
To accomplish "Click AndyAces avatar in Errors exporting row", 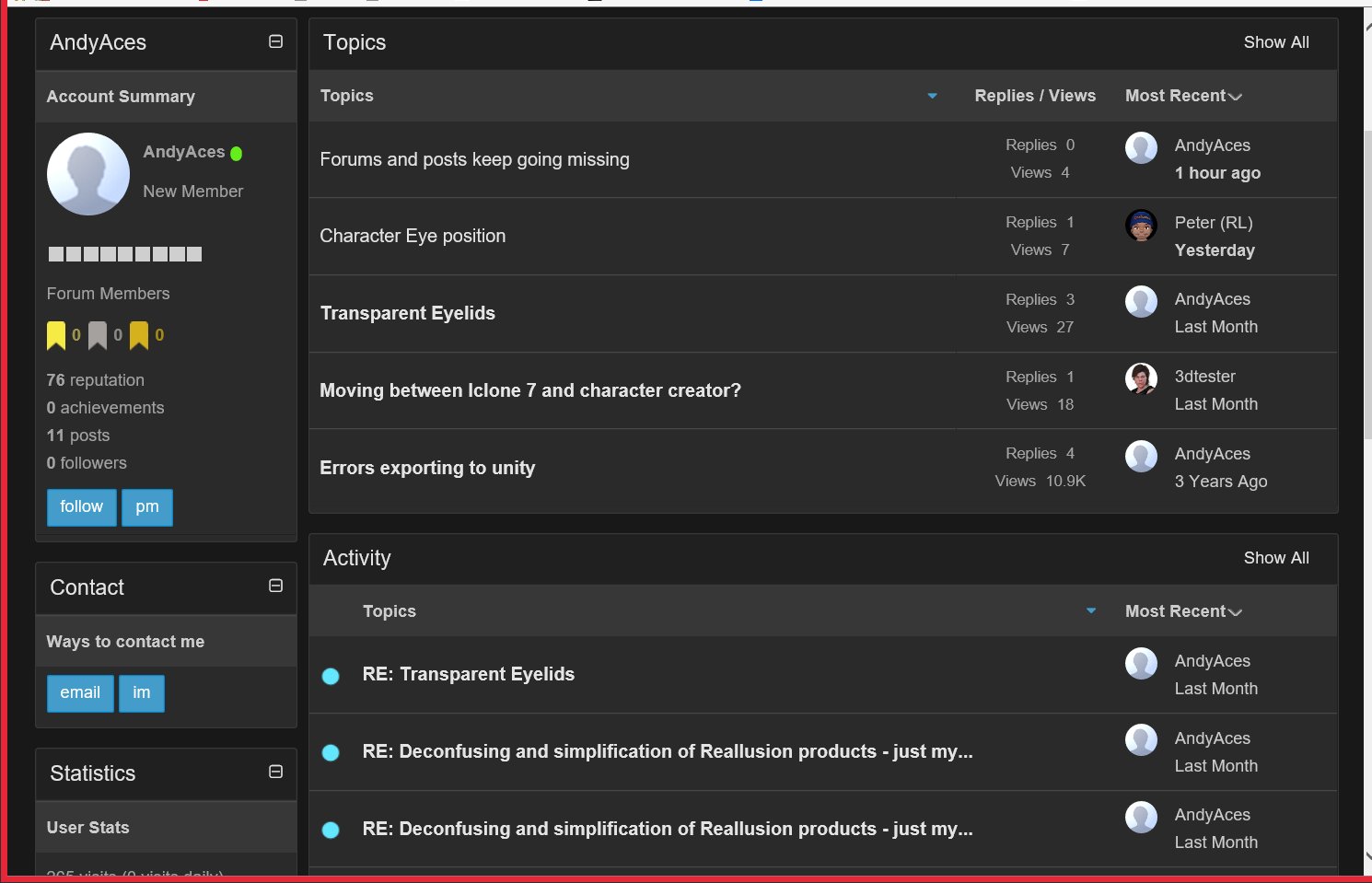I will click(1141, 456).
